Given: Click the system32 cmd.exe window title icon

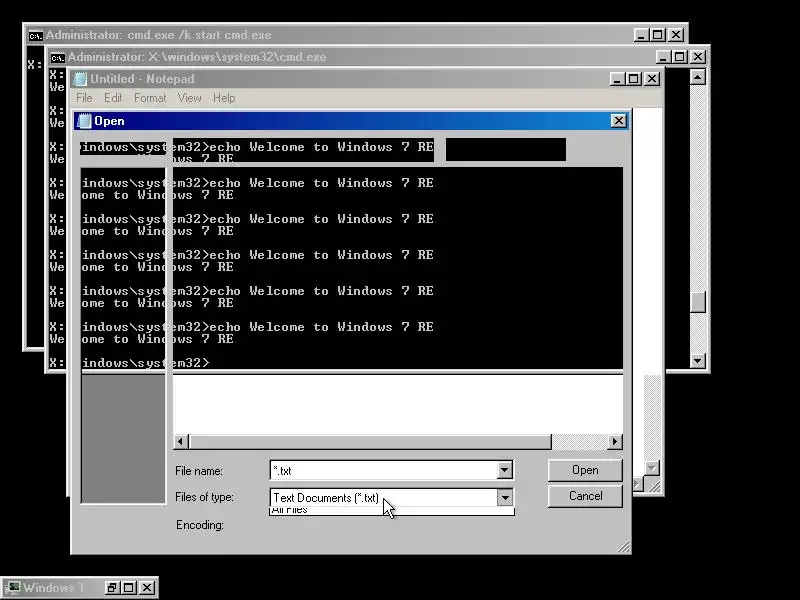Looking at the screenshot, I should coord(58,57).
